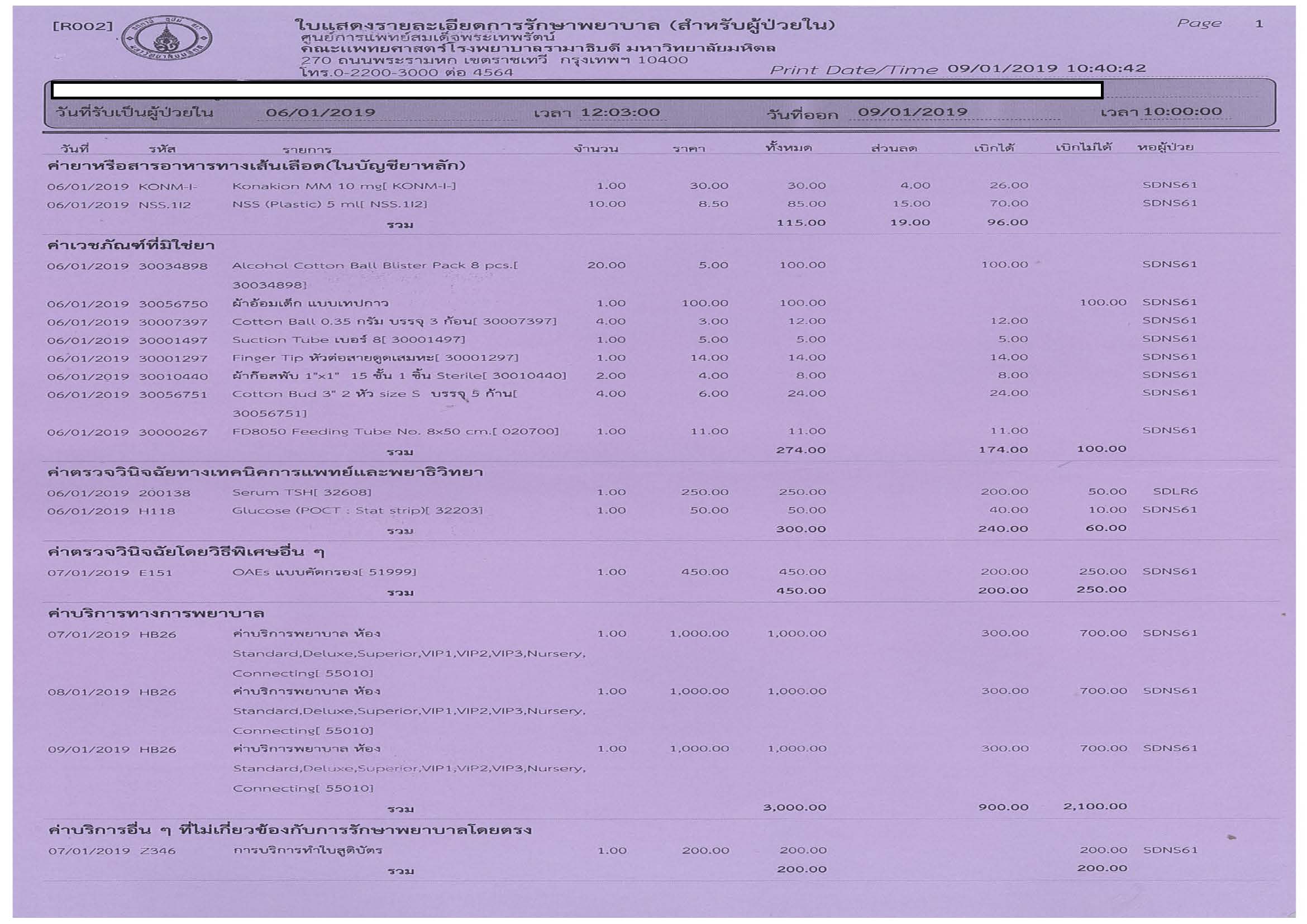Click the 274.00 supplies subtotal
The image size is (1307, 924).
801,450
